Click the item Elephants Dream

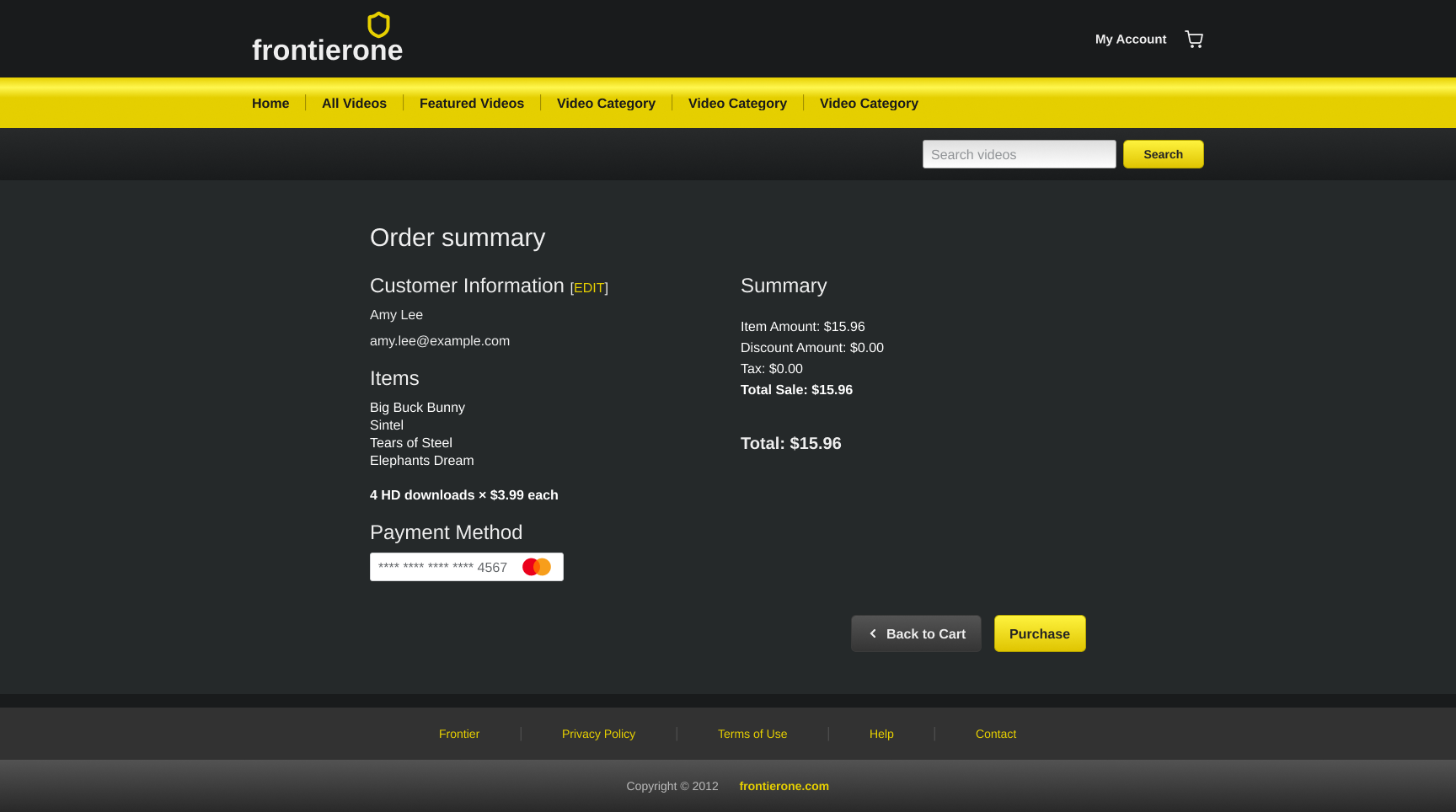pyautogui.click(x=422, y=461)
